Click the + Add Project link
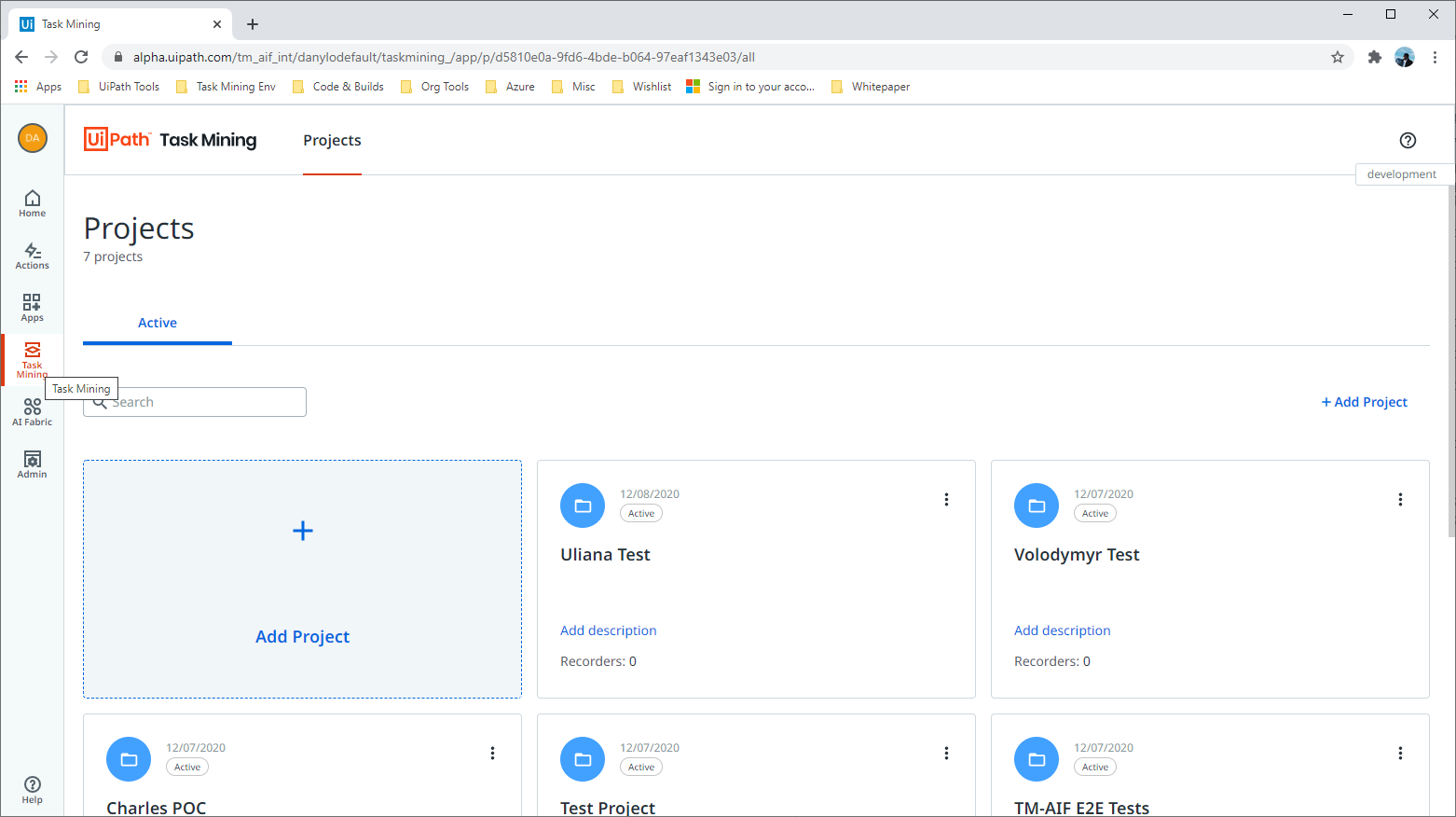This screenshot has width=1456, height=817. point(1365,402)
